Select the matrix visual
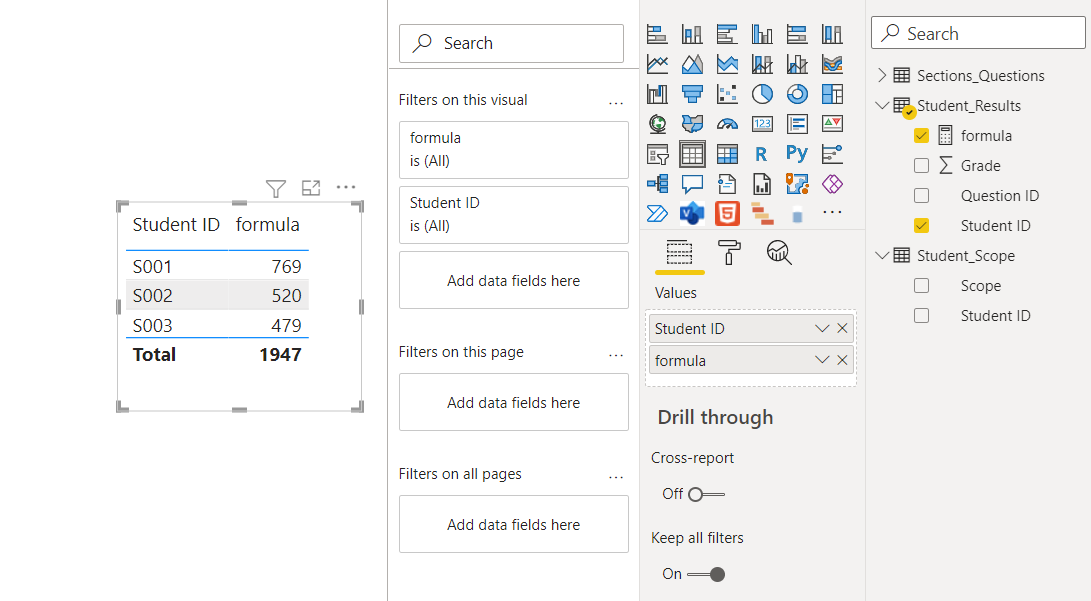The height and width of the screenshot is (601, 1091). (727, 154)
